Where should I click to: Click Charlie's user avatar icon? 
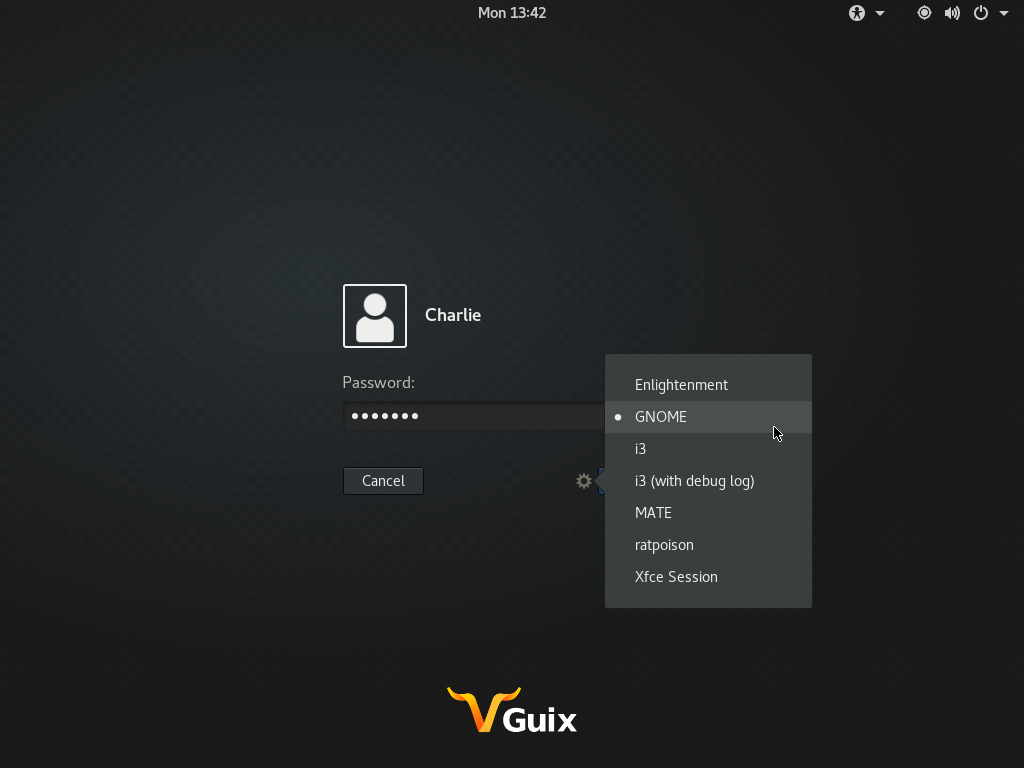click(375, 316)
